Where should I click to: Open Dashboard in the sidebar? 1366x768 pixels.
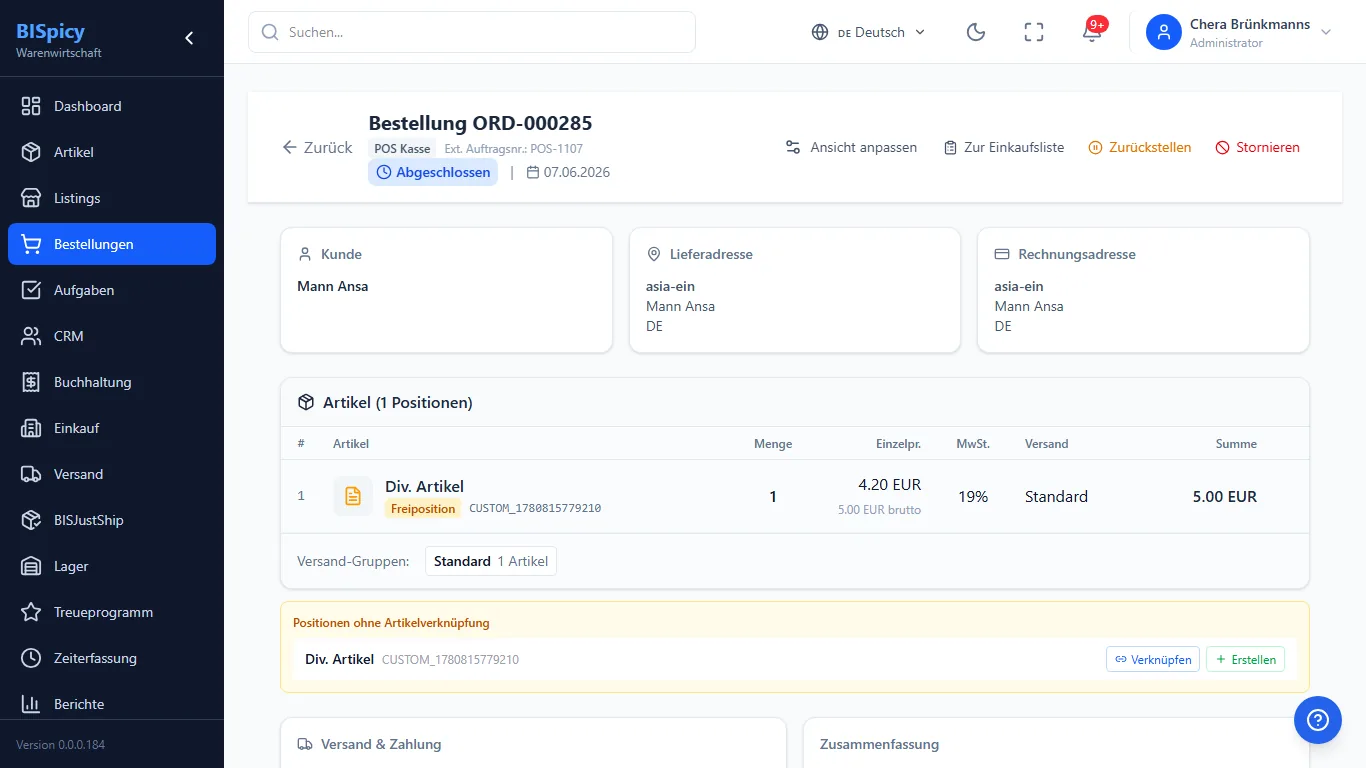pos(112,106)
